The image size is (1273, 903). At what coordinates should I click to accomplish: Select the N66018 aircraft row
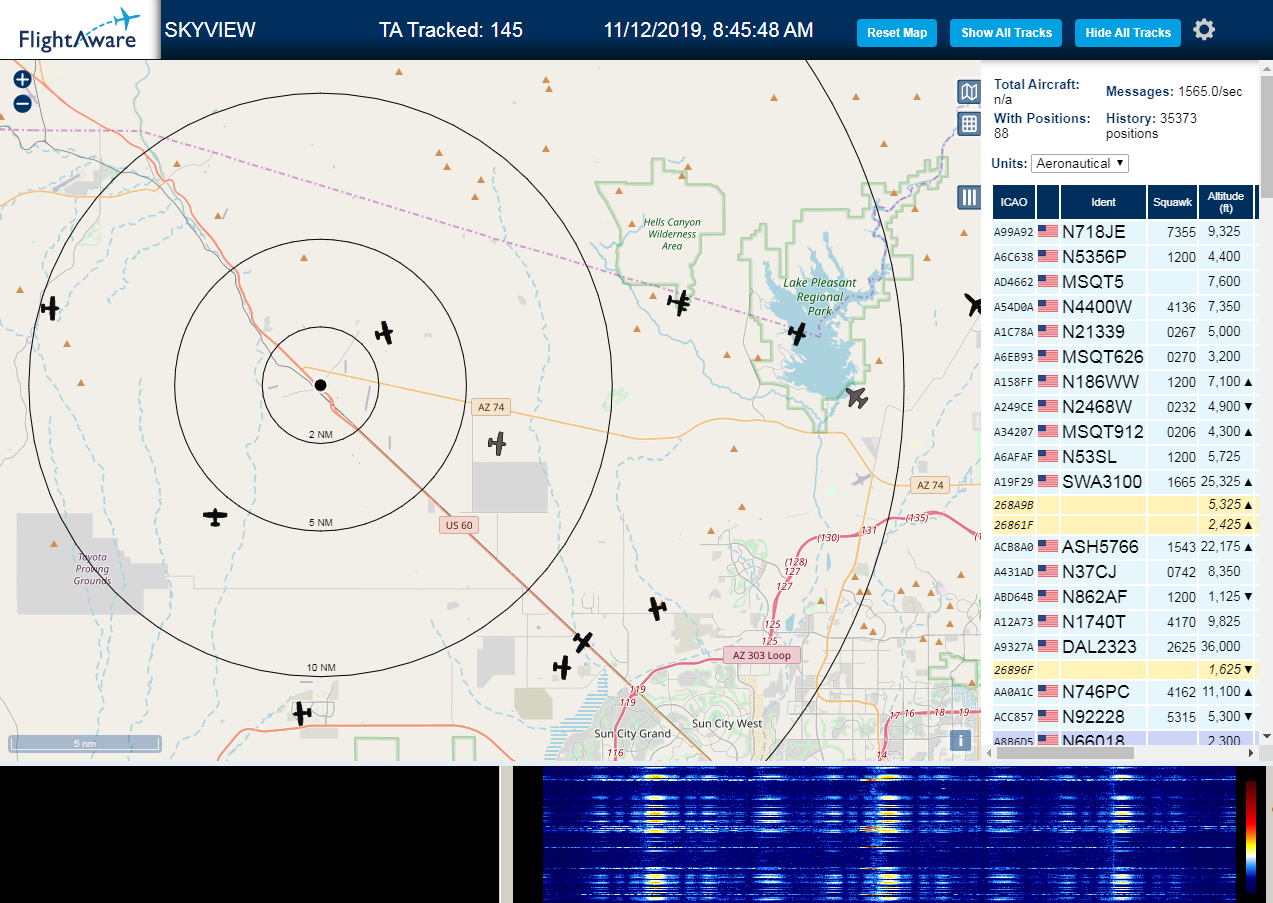1124,738
